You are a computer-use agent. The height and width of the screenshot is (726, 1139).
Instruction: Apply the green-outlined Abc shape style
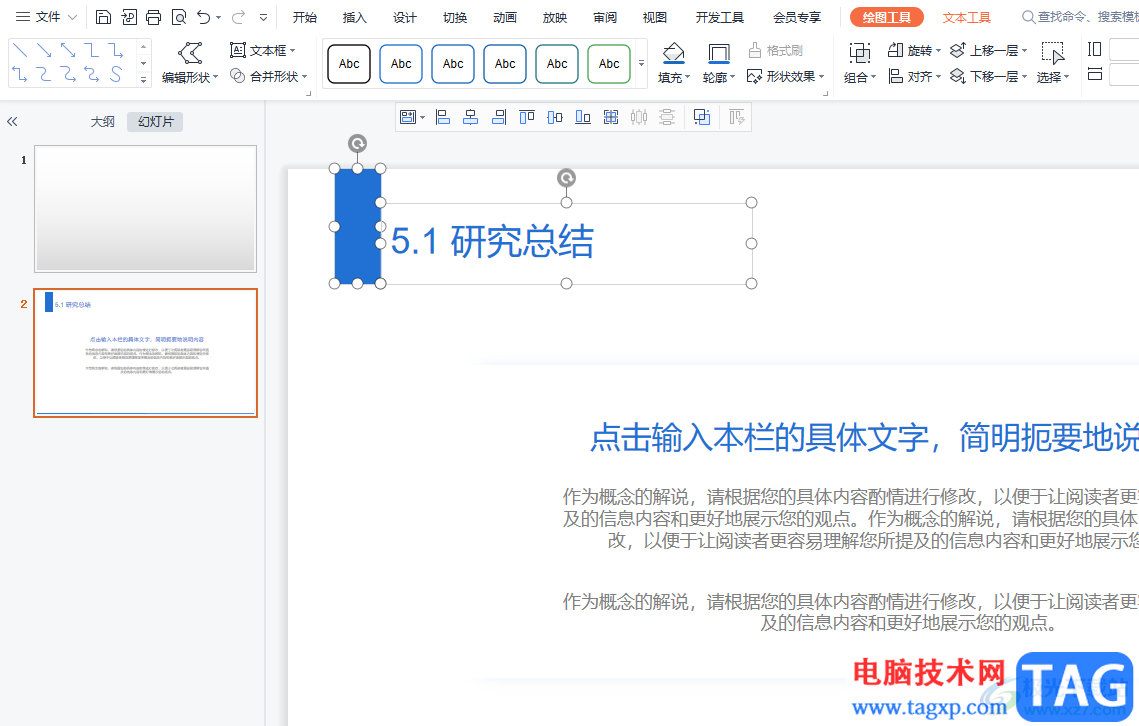[609, 63]
